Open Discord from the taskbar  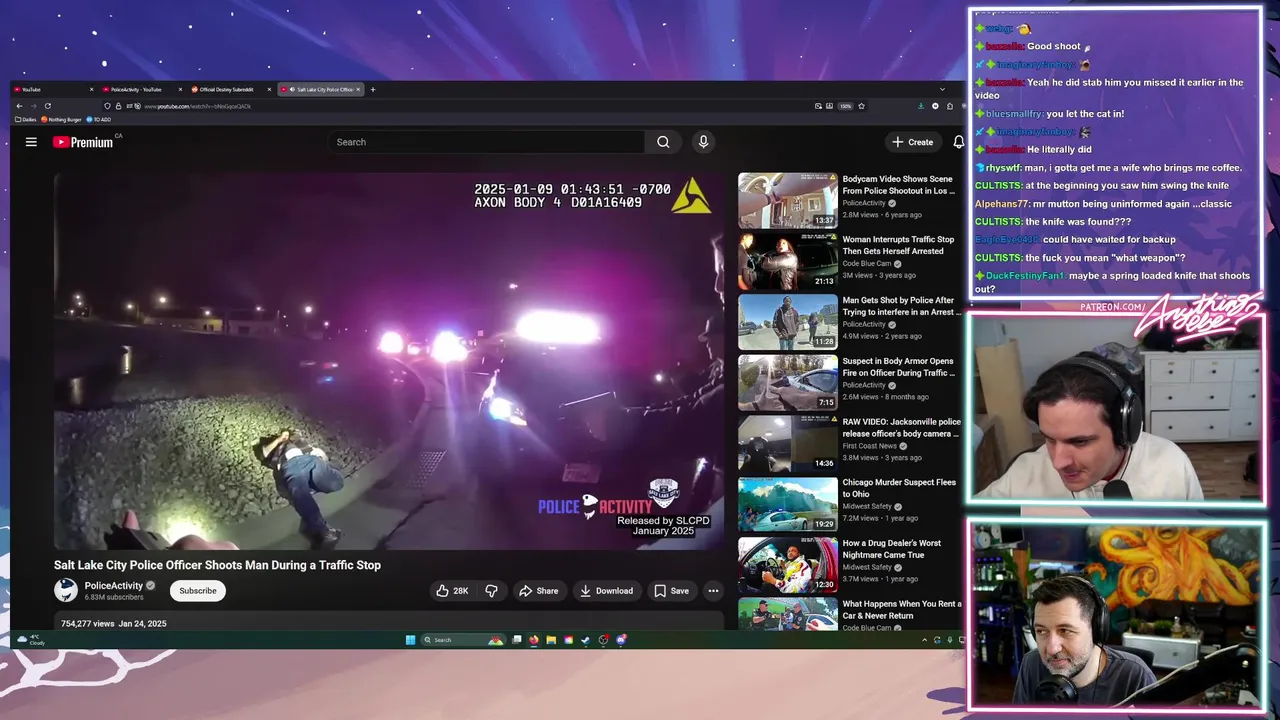(621, 640)
